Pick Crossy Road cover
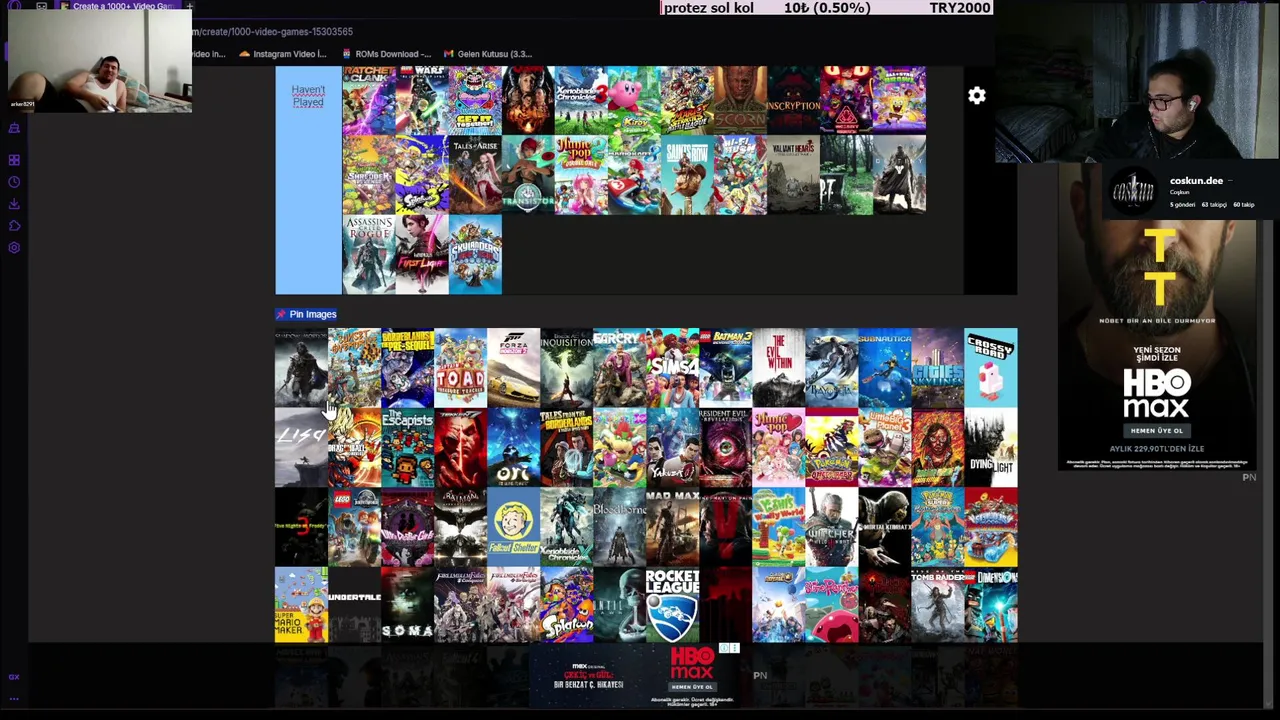 point(990,367)
